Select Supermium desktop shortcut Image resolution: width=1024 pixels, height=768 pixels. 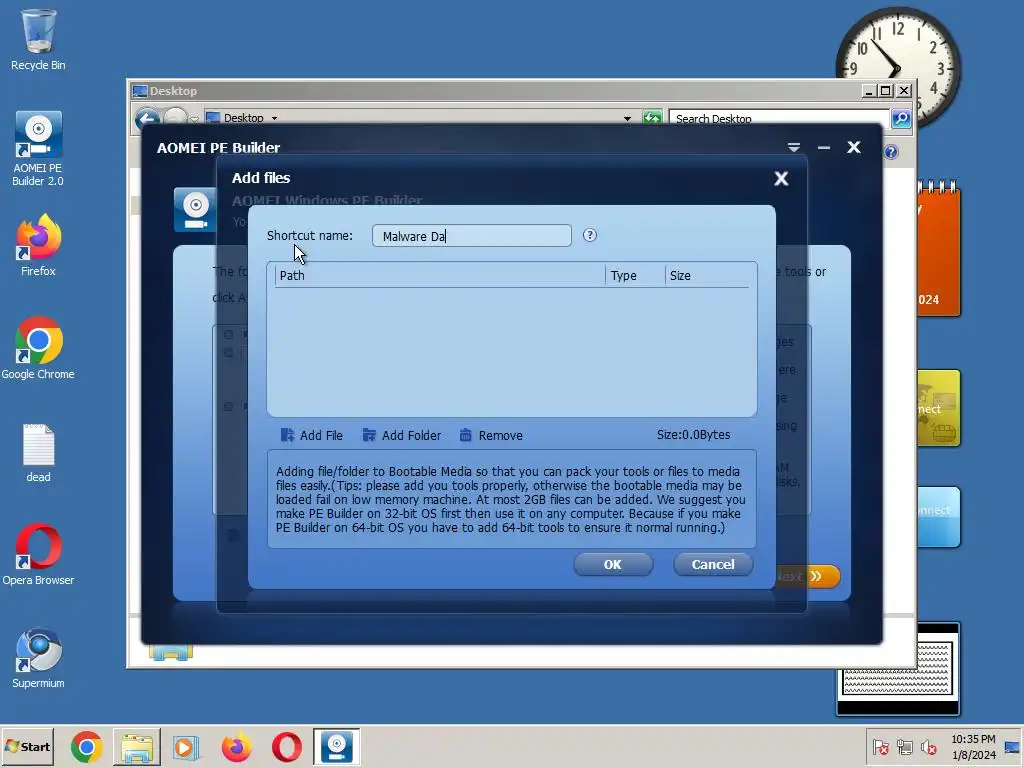tap(38, 658)
